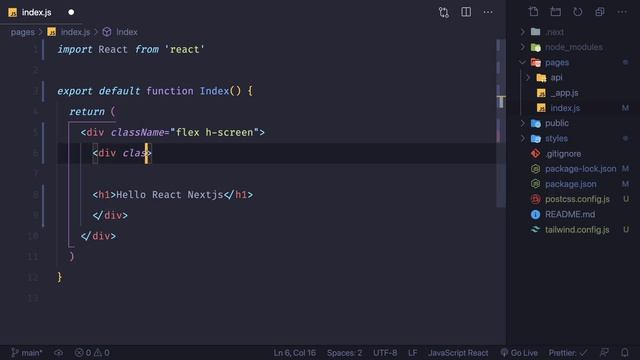The image size is (640, 360).
Task: Click the Index function name
Action: coord(214,91)
